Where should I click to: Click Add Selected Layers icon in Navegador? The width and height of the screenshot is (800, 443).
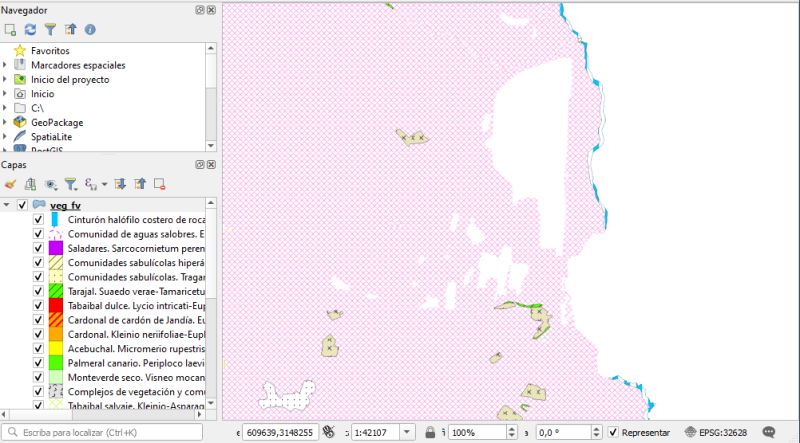coord(10,30)
